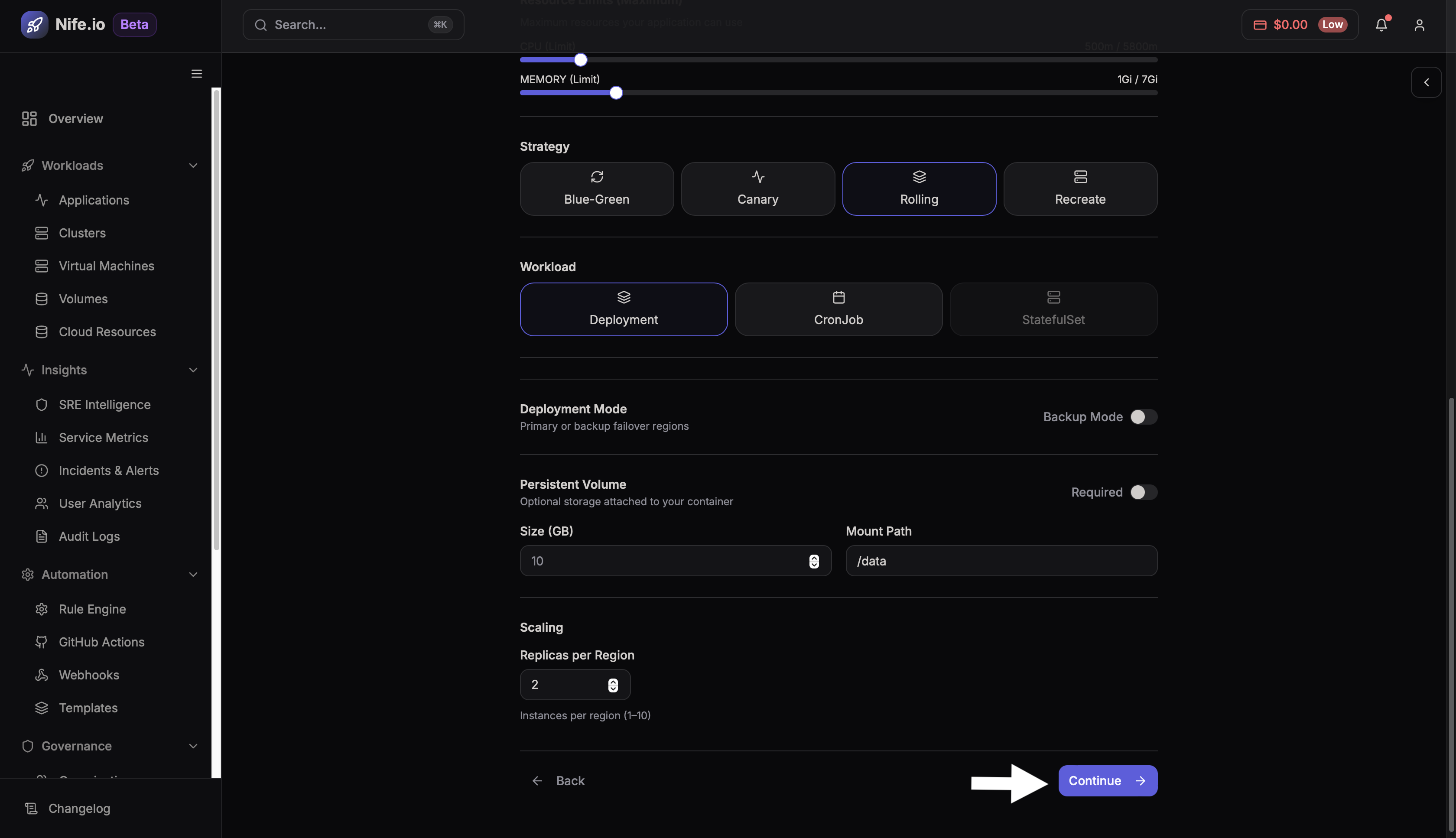Collapse the Automation sidebar group
The width and height of the screenshot is (1456, 838).
pos(193,575)
